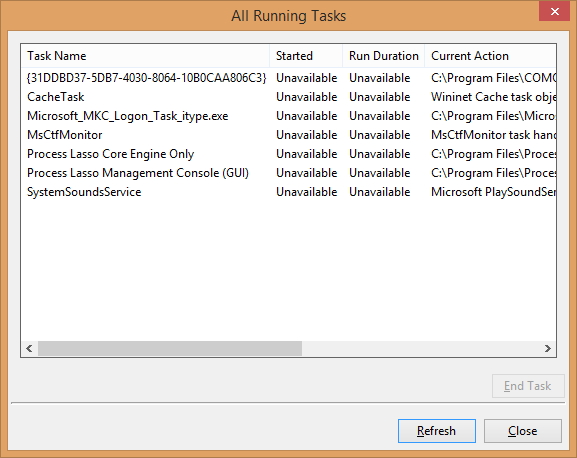Click the Refresh button
This screenshot has height=458, width=577.
[x=436, y=431]
